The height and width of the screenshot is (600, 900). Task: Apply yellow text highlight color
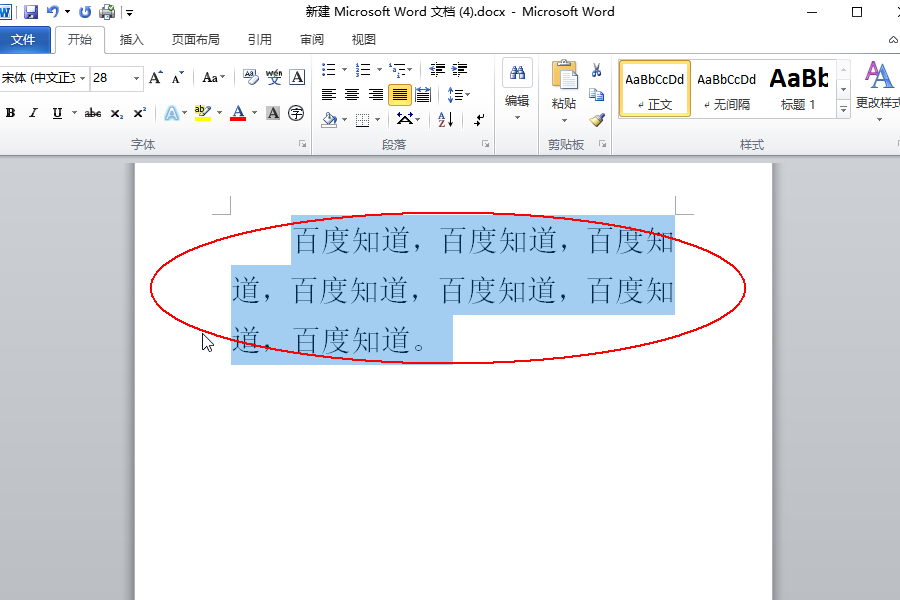coord(202,113)
